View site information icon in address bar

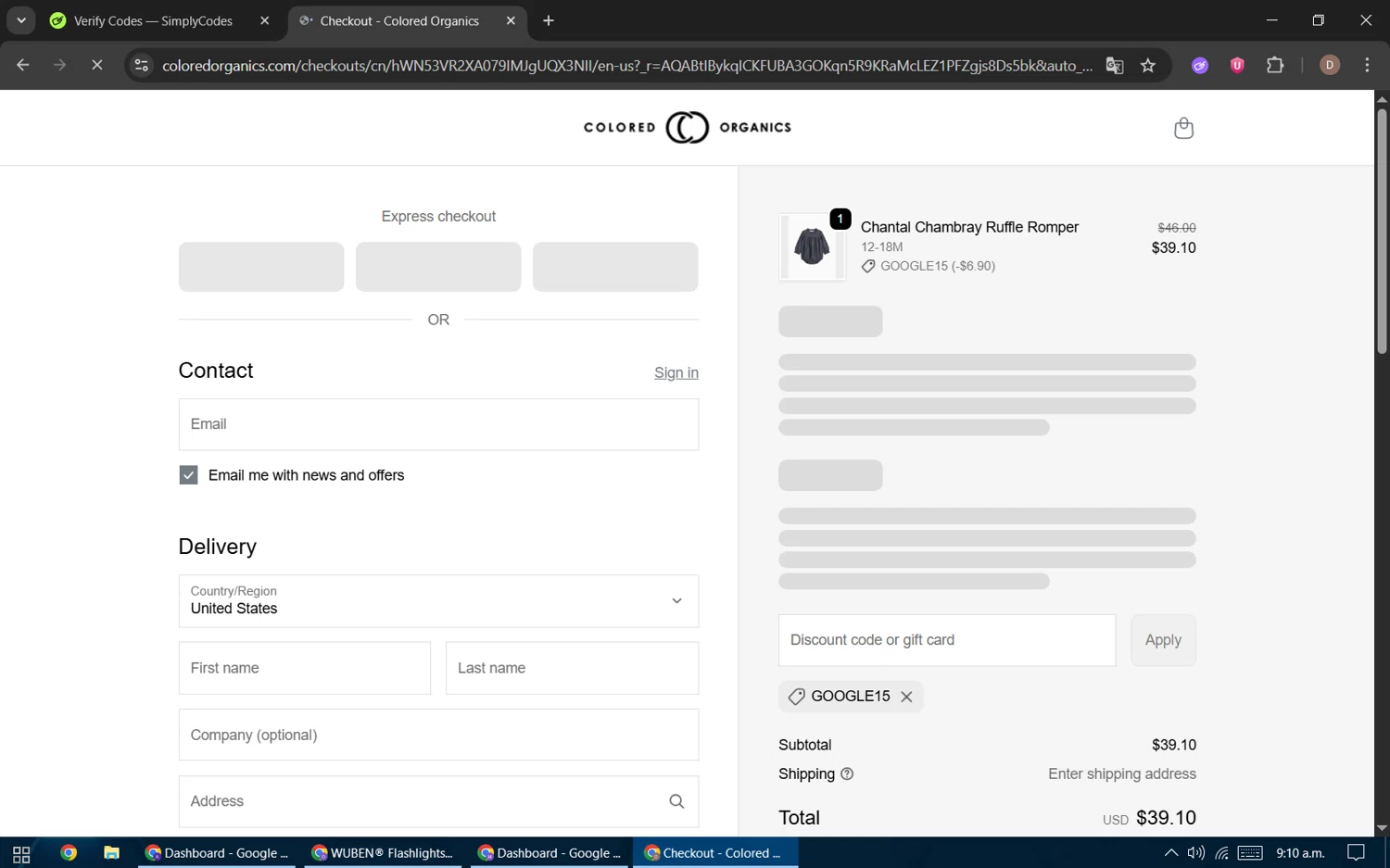click(x=141, y=65)
